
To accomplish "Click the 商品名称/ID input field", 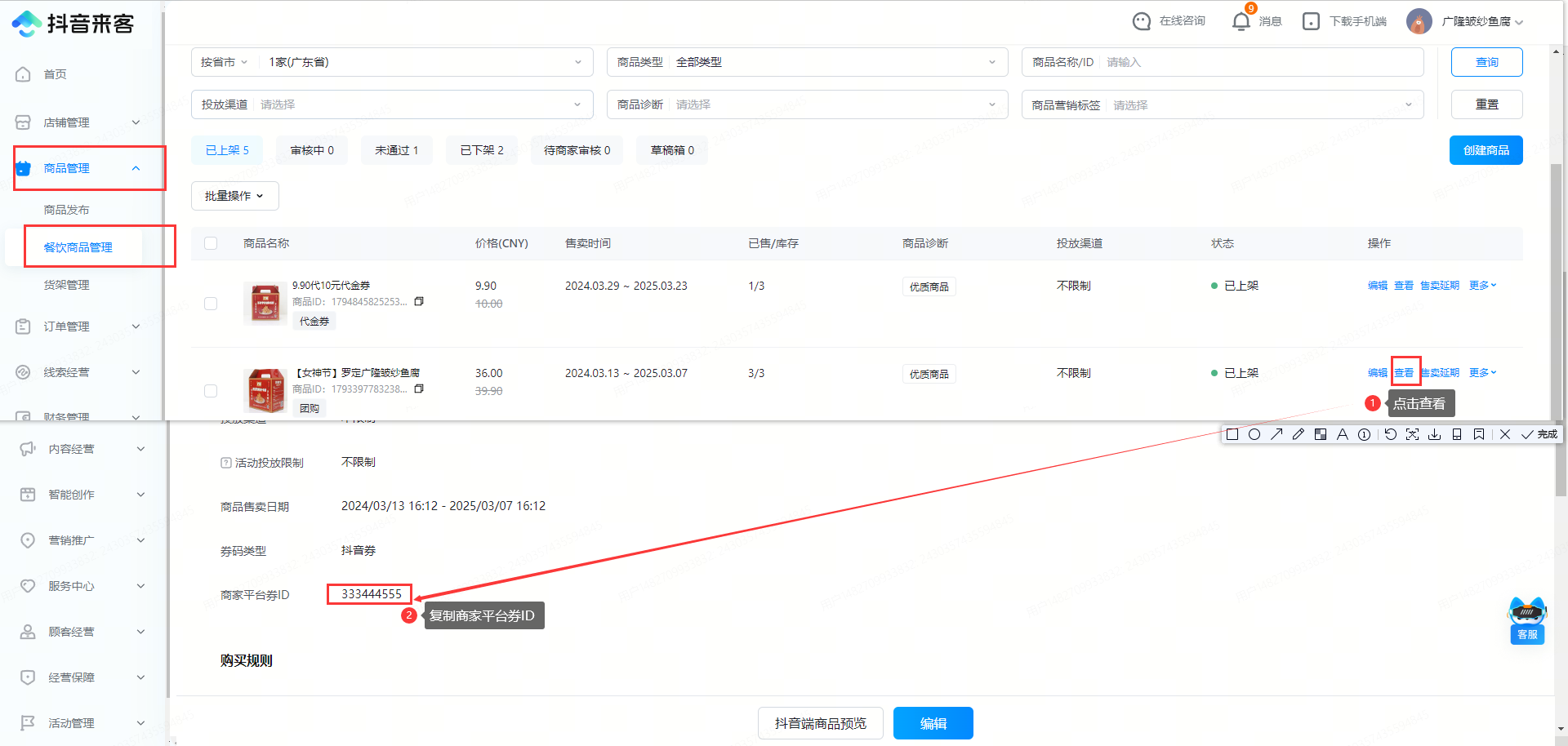I will pos(1223,62).
